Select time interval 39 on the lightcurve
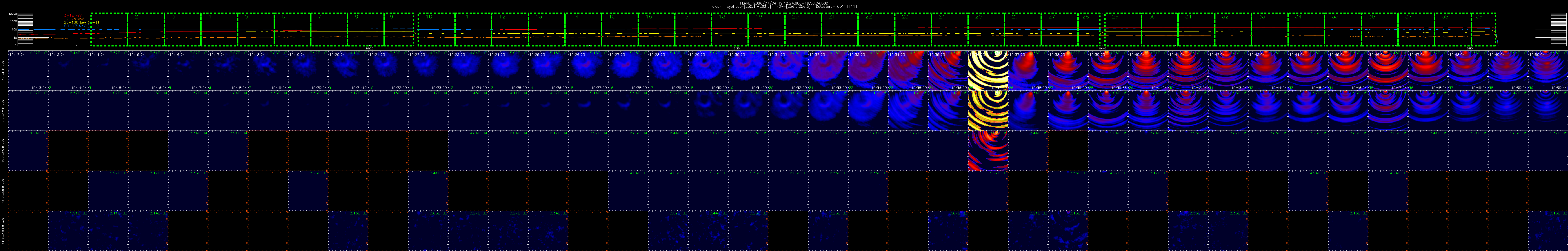 (1483, 29)
